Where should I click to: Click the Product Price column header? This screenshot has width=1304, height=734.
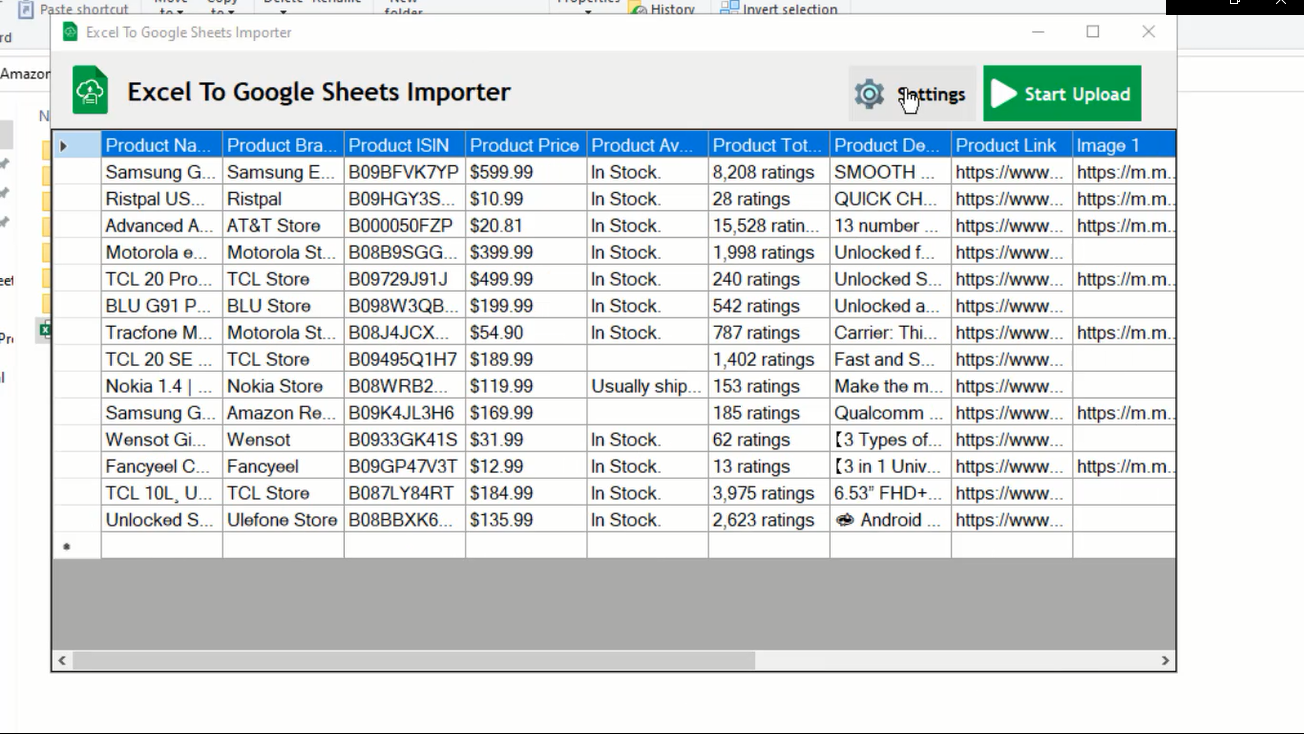pos(526,145)
